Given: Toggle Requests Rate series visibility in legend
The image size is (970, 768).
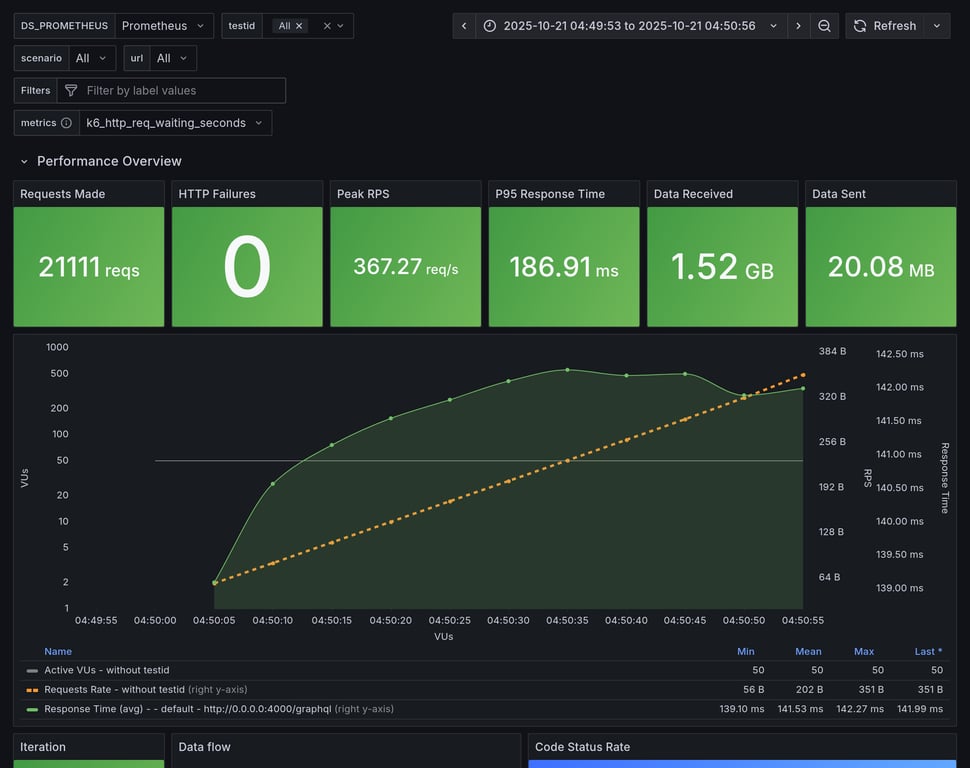Looking at the screenshot, I should (115, 689).
